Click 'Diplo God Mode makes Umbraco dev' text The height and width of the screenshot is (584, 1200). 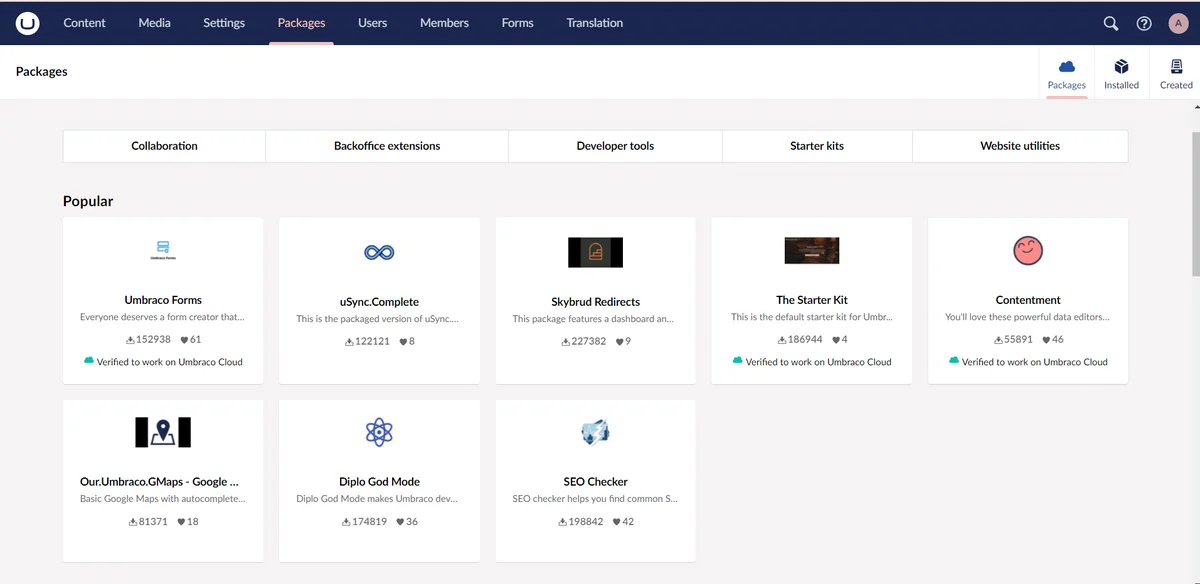coord(378,499)
